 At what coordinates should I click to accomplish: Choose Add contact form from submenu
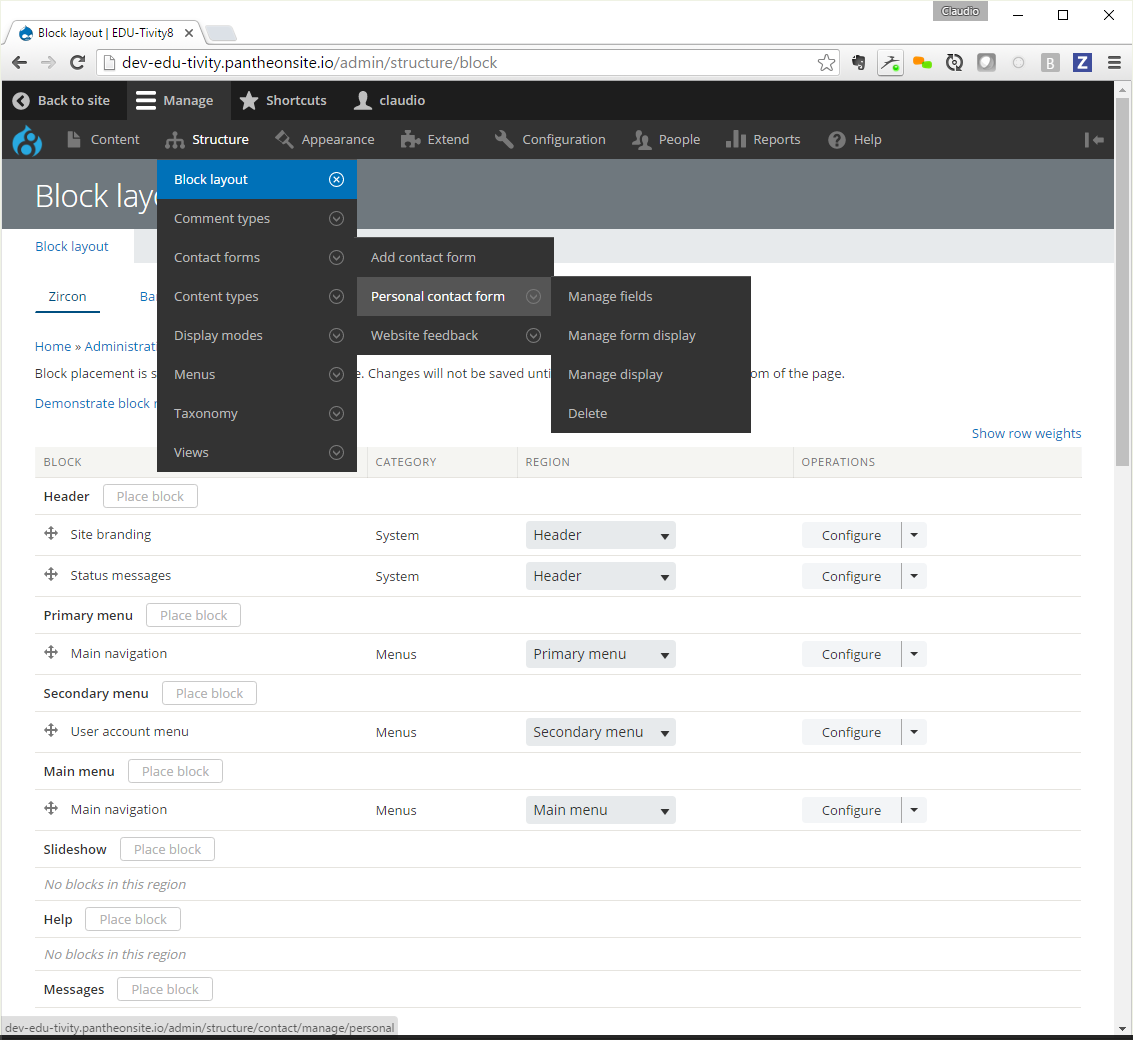[423, 257]
